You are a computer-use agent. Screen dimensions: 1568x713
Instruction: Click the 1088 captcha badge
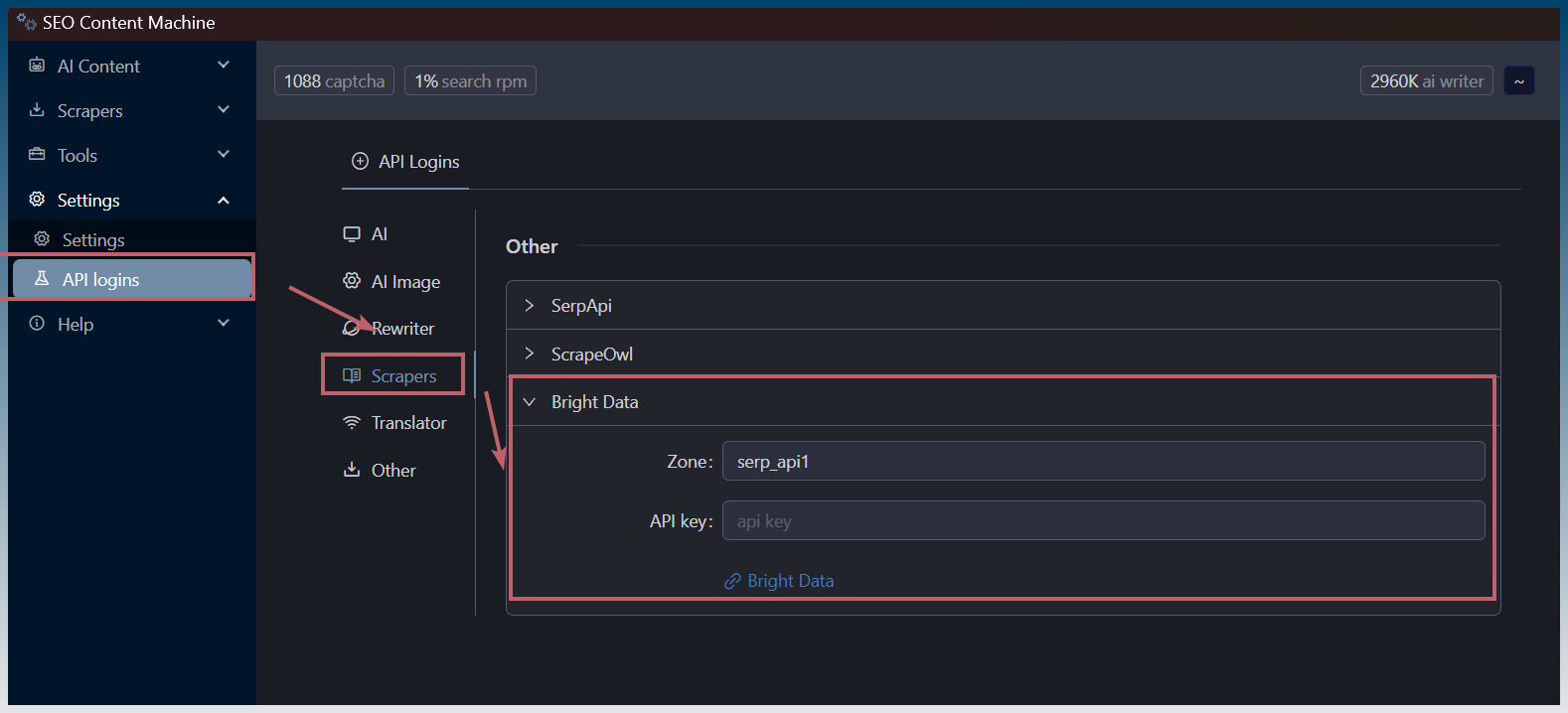pyautogui.click(x=334, y=80)
